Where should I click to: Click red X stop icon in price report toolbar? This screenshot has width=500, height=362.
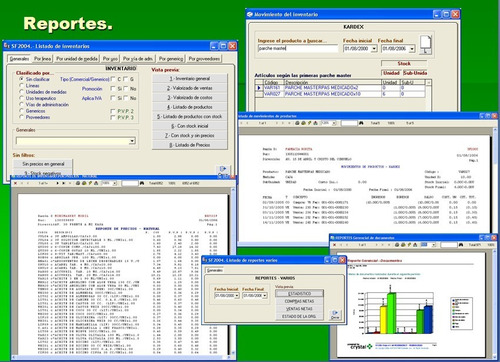(x=16, y=183)
